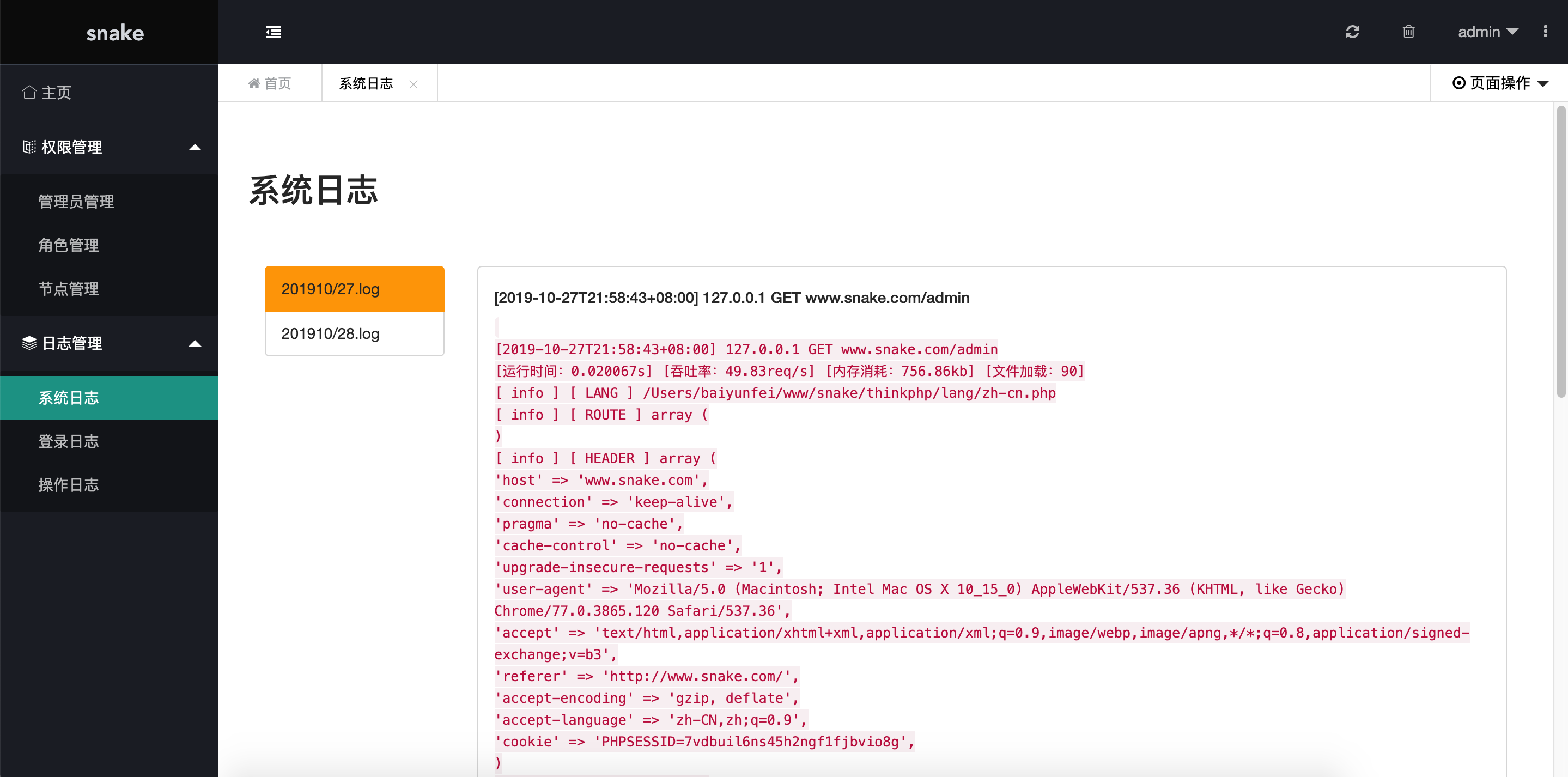Open 管理员管理 sidebar item
Screen dimensions: 1568x777
click(x=76, y=202)
